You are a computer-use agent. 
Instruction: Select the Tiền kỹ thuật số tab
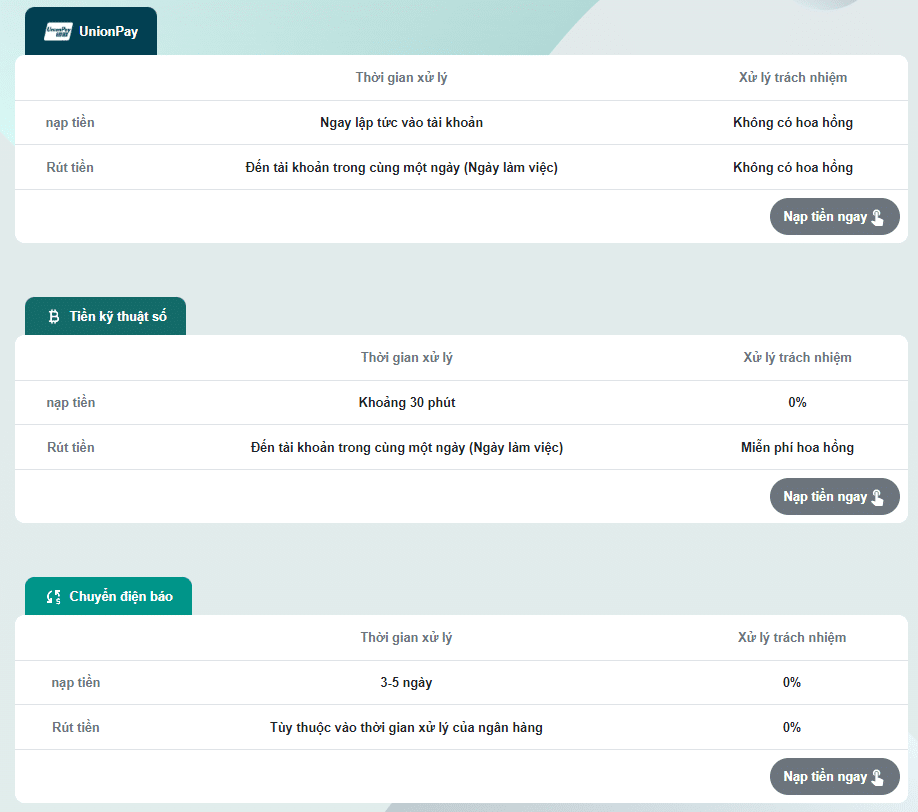(117, 317)
